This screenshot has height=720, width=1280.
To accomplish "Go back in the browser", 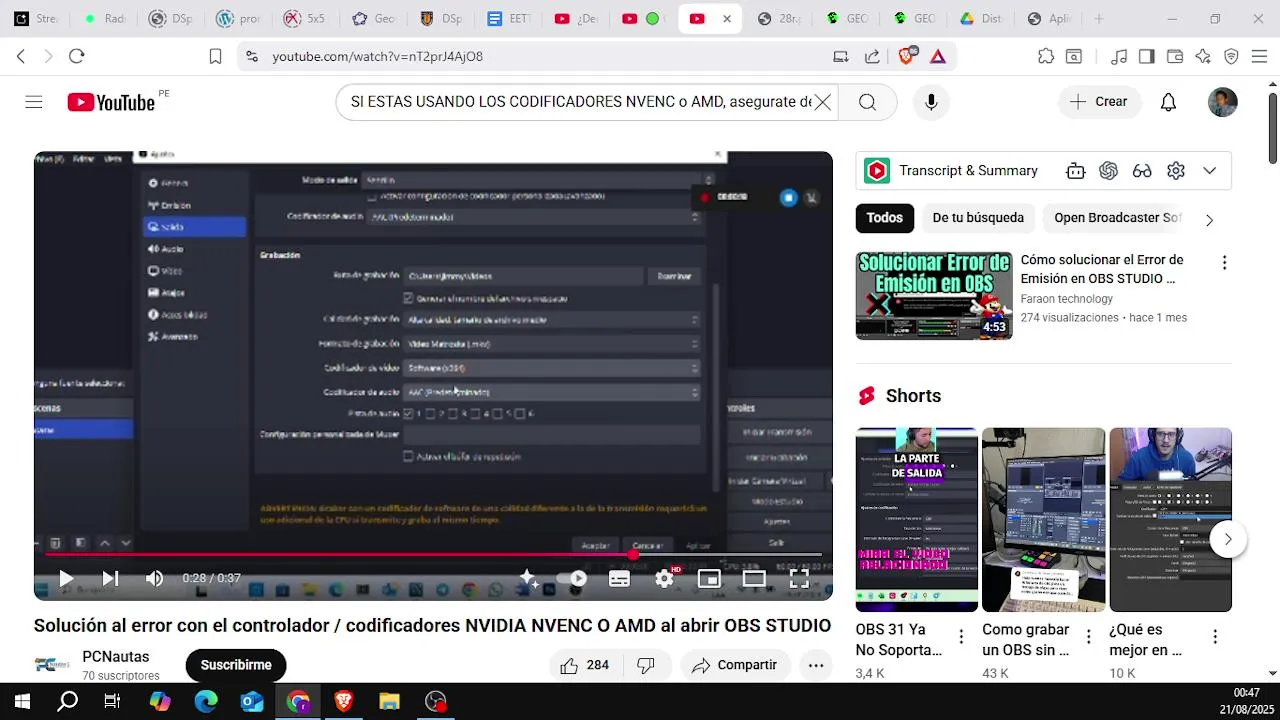I will pyautogui.click(x=21, y=57).
